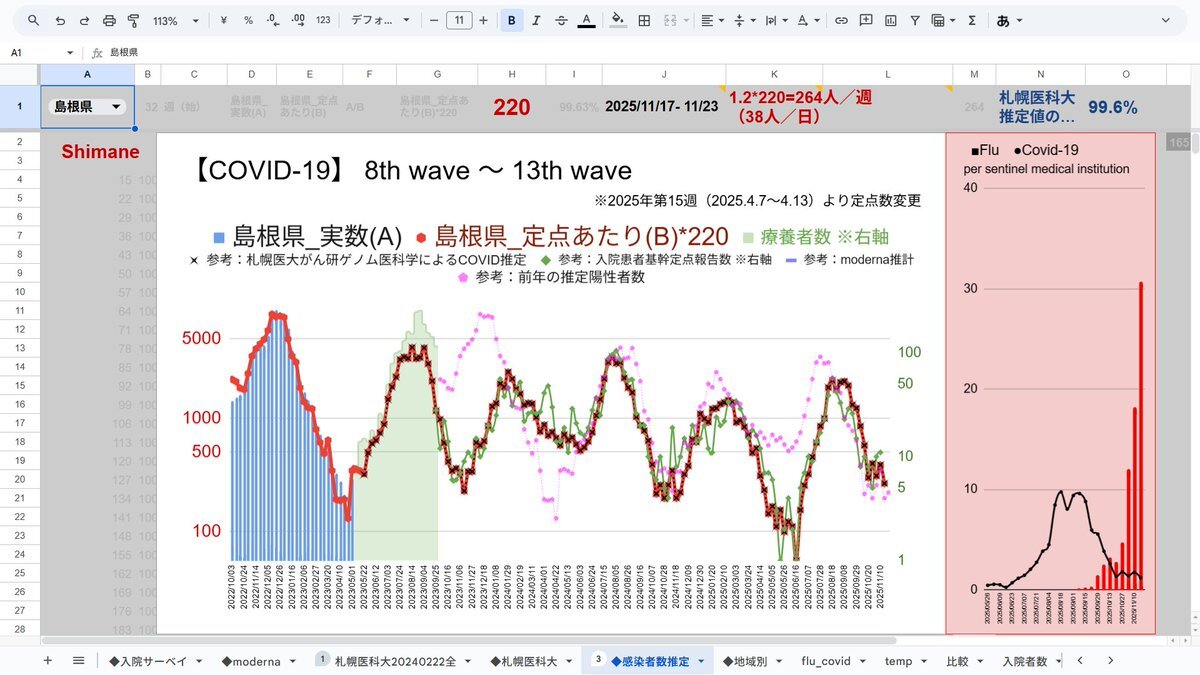Toggle bold formatting
This screenshot has height=675, width=1200.
click(512, 20)
